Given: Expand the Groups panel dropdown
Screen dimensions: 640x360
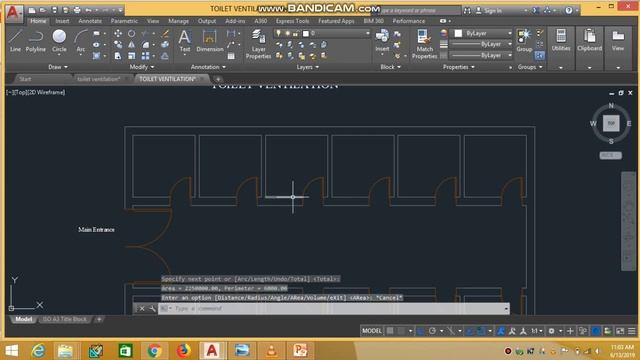Looking at the screenshot, I should [x=530, y=67].
